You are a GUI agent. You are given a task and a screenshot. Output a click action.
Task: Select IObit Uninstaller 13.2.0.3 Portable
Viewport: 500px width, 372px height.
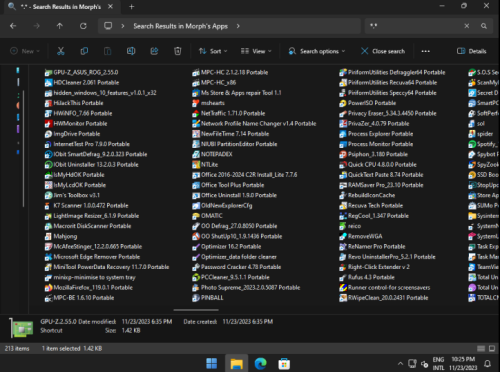(92, 165)
